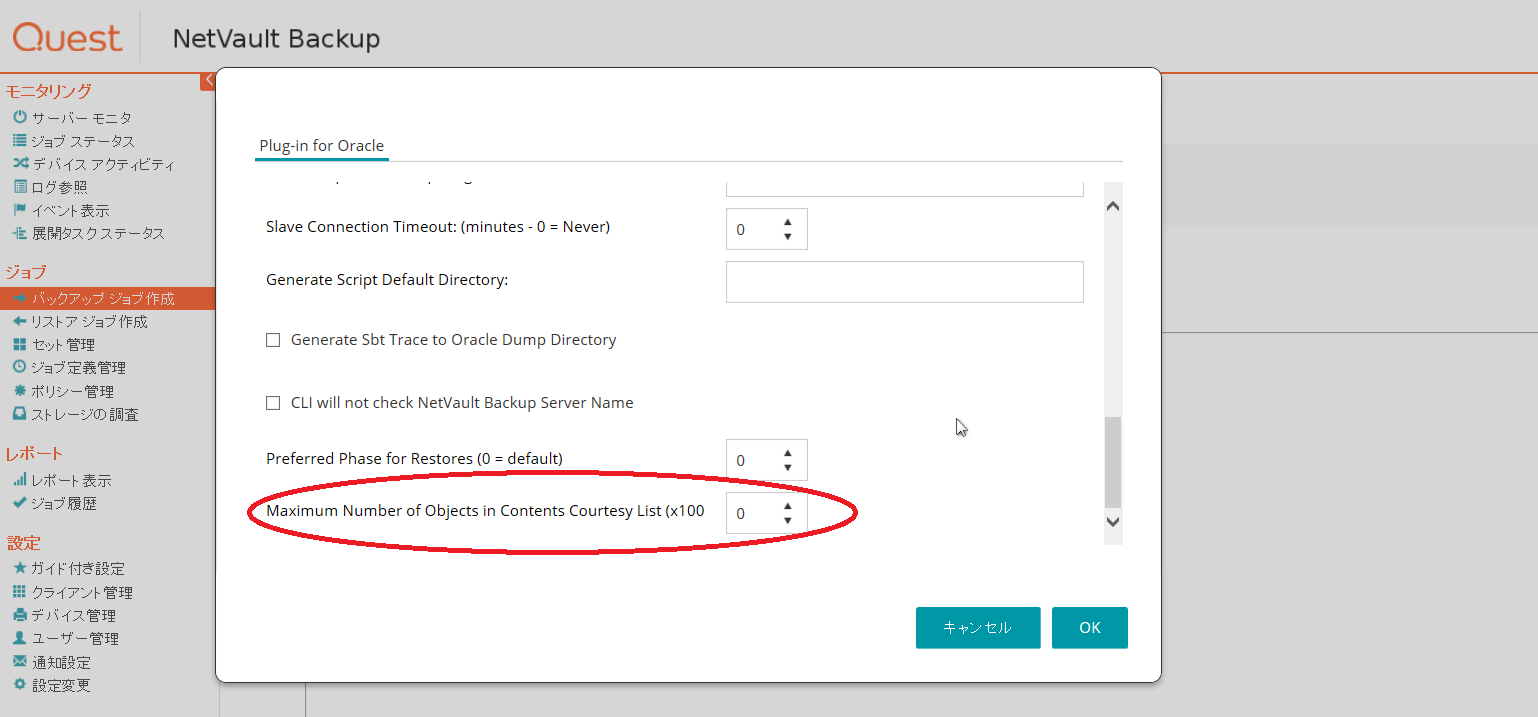Click the ジョブ定義管理 clock icon
Viewport: 1538px width, 717px height.
pos(20,367)
